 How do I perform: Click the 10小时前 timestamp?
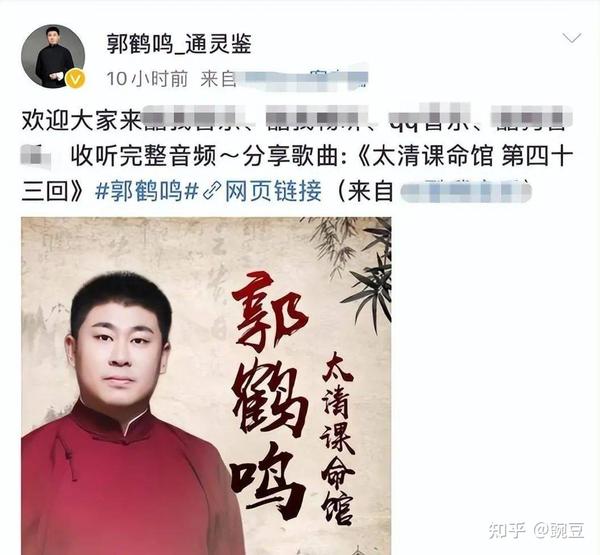click(147, 79)
